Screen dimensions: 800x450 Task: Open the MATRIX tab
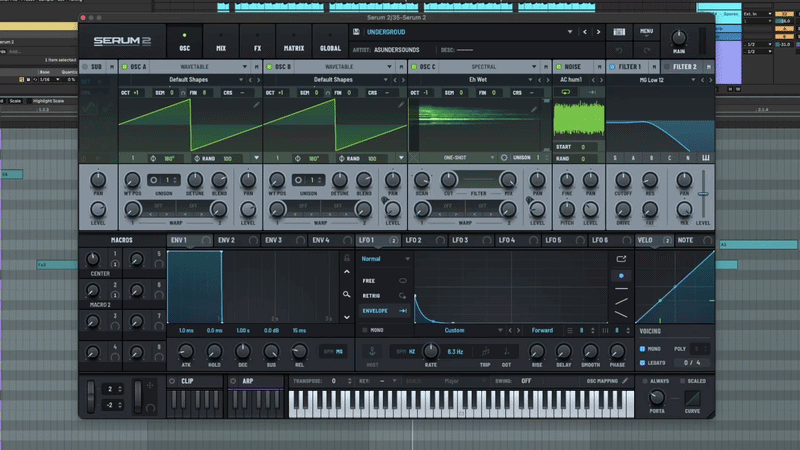tap(294, 42)
